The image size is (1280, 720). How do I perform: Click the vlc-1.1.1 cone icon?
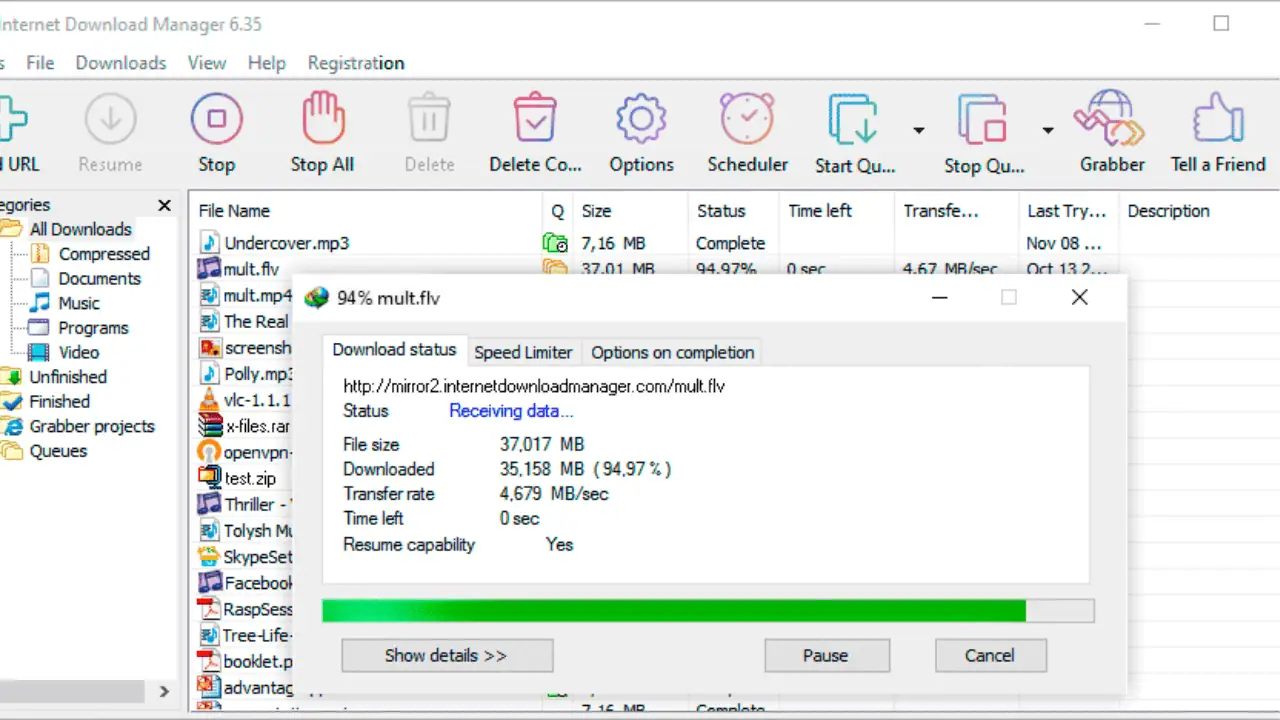coord(209,400)
